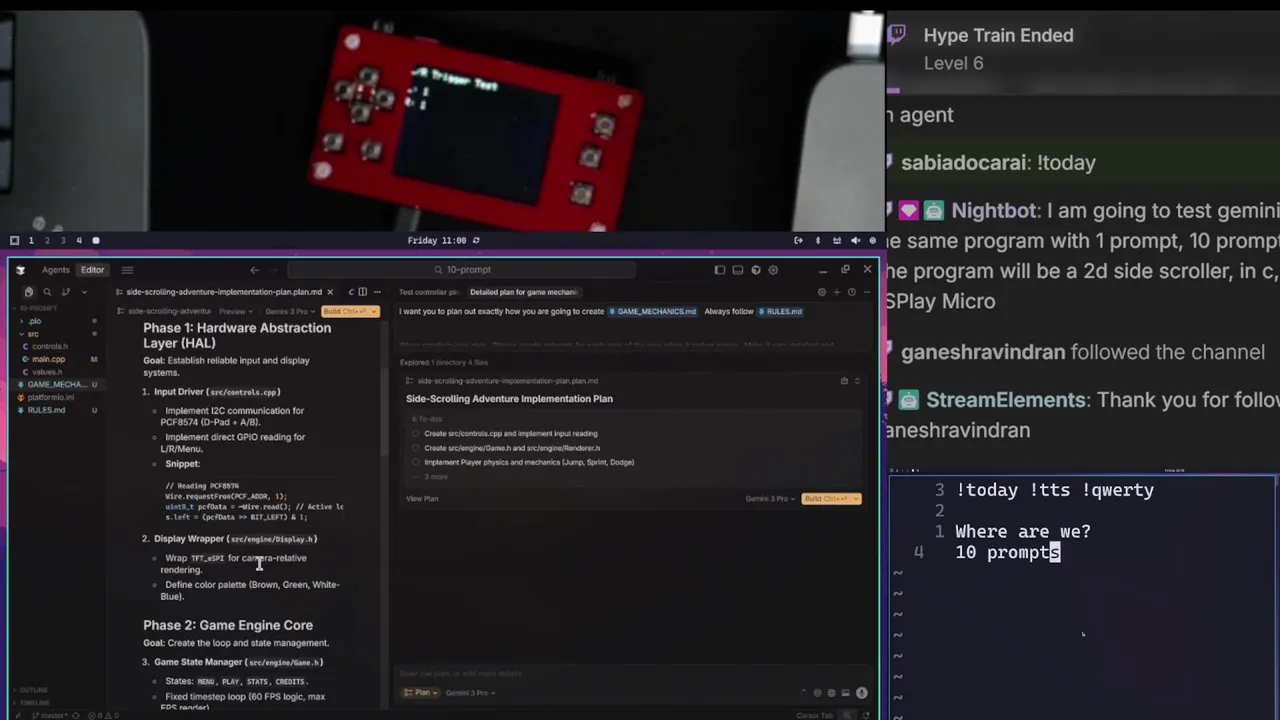Viewport: 1280px width, 720px height.
Task: Collapse the 10-PROMPT root folder
Action: 40,308
